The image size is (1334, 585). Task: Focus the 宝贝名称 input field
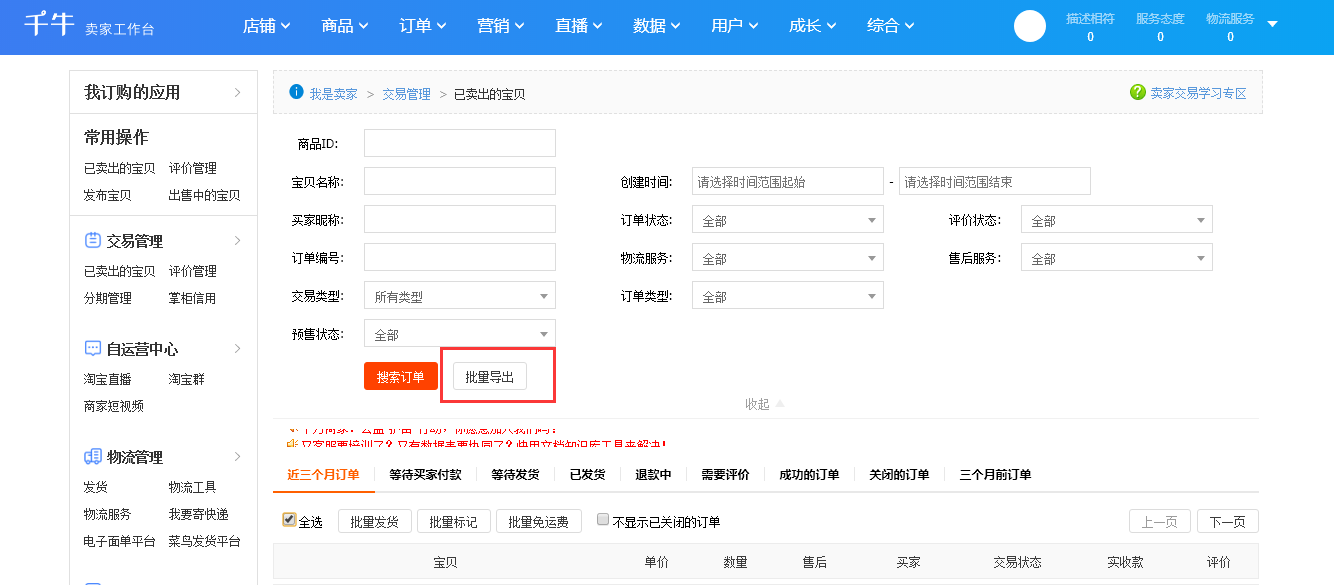[460, 181]
